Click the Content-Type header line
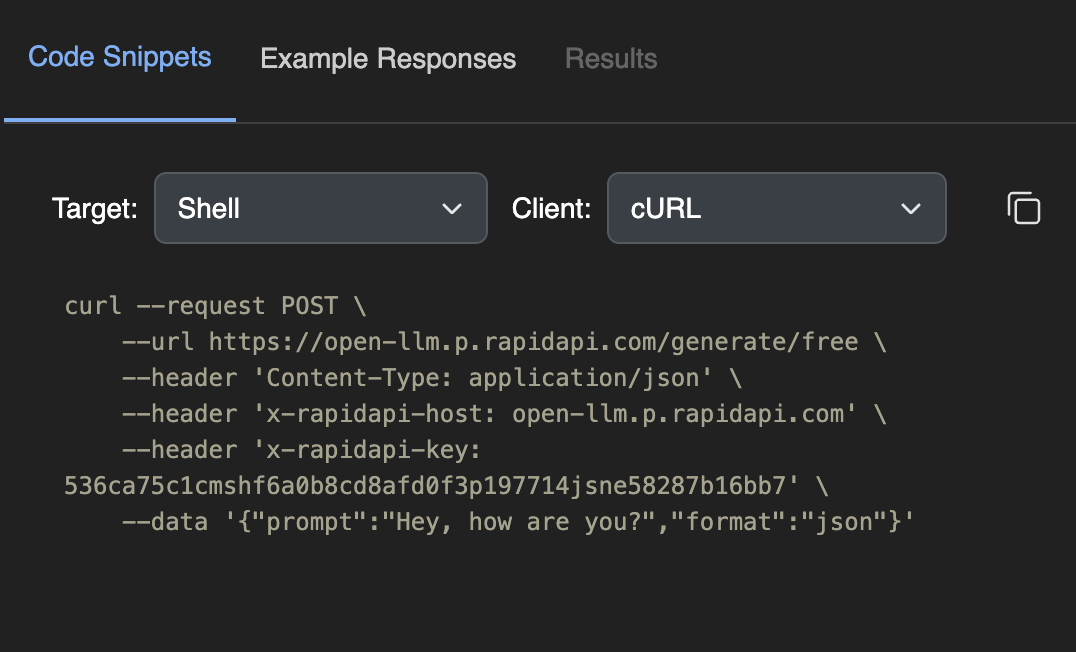Screen dimensions: 1076x652 432,378
